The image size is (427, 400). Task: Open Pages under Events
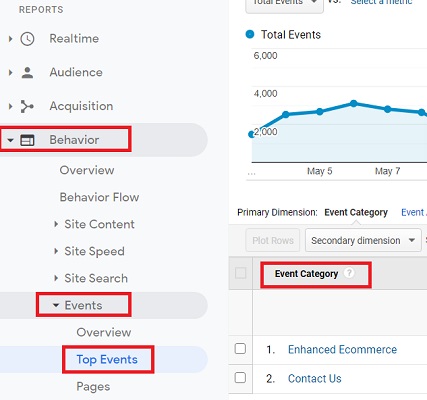point(93,387)
